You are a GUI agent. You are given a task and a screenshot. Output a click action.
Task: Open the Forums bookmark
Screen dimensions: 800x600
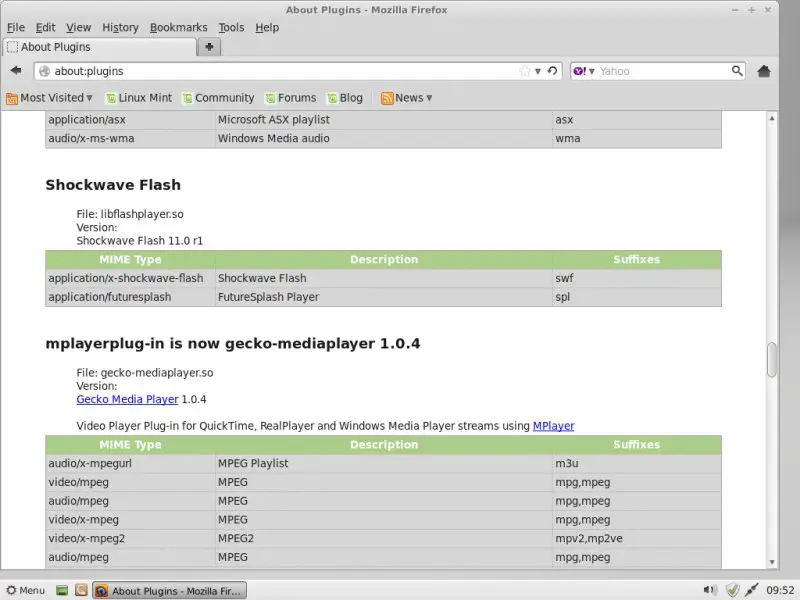[x=291, y=97]
